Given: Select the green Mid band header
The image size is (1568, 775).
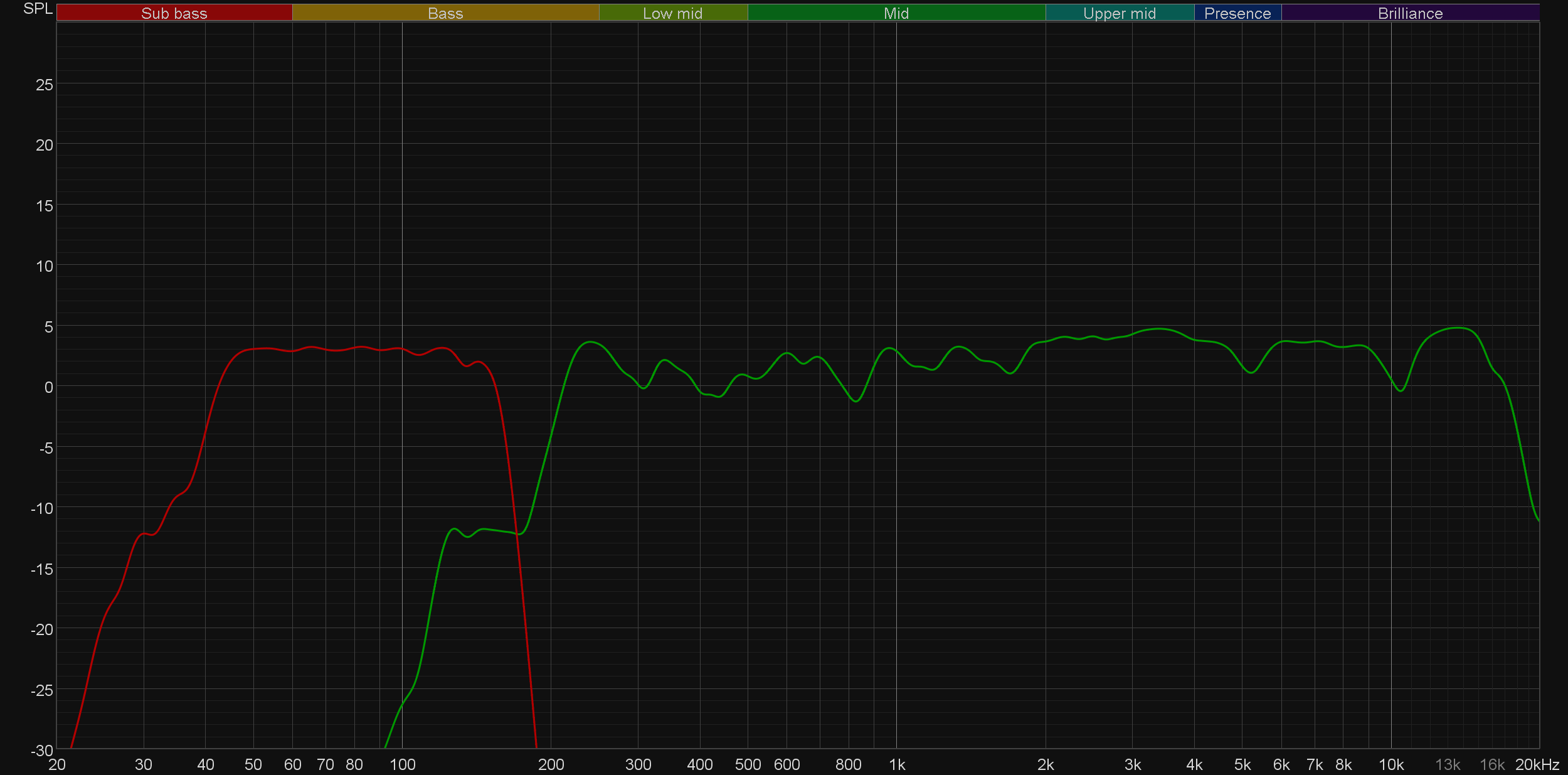Looking at the screenshot, I should 896,13.
